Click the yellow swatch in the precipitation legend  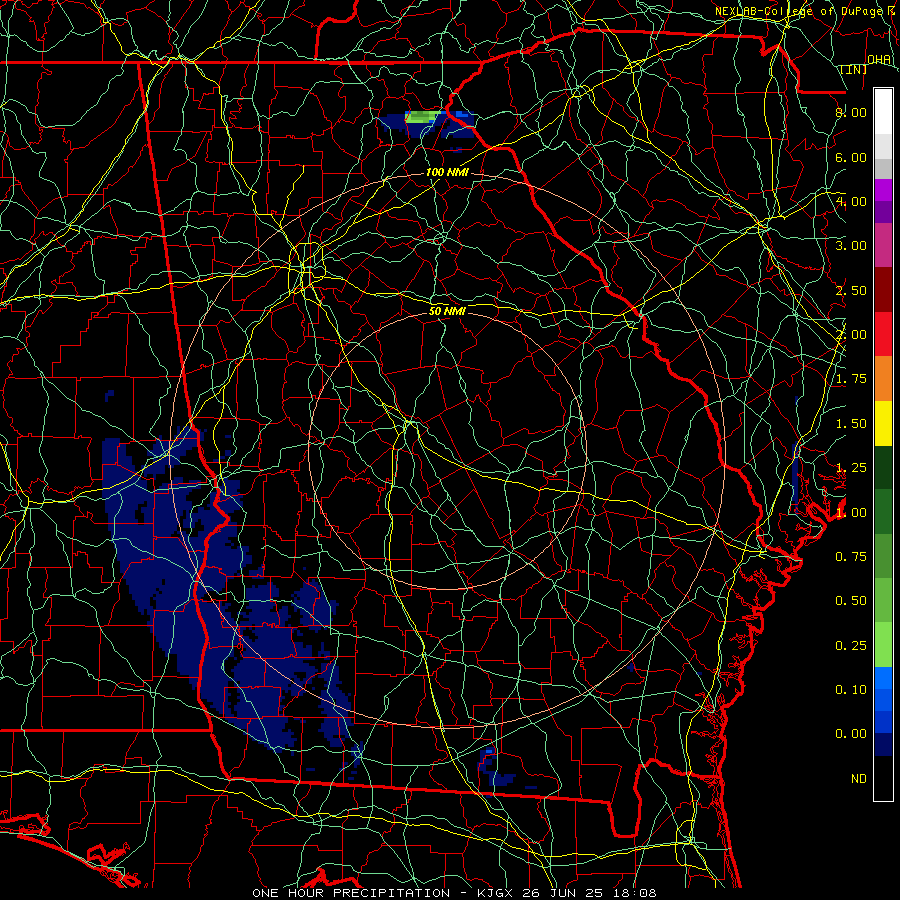coord(883,423)
